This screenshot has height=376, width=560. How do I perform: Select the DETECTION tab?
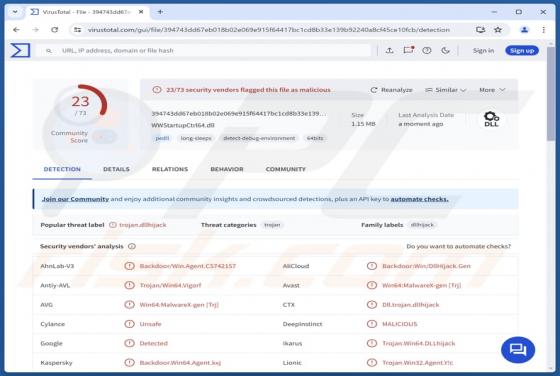(x=62, y=169)
